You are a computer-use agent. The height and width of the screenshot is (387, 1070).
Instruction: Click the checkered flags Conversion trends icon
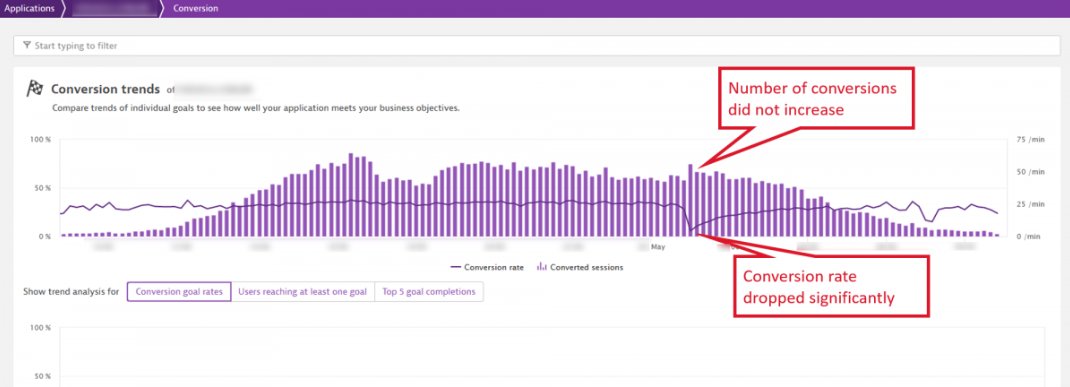coord(34,89)
